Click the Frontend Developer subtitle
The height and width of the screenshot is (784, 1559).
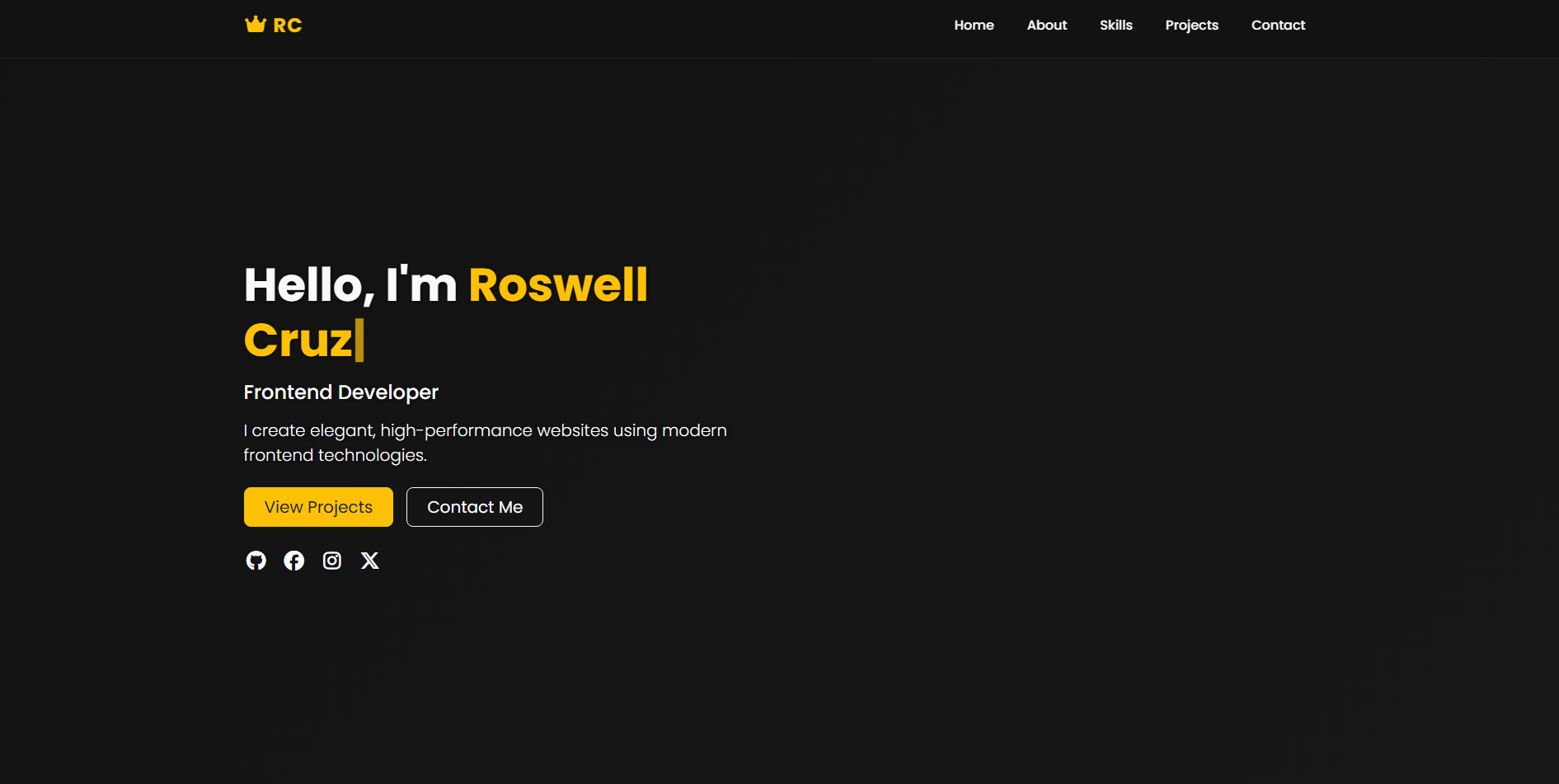[x=340, y=392]
